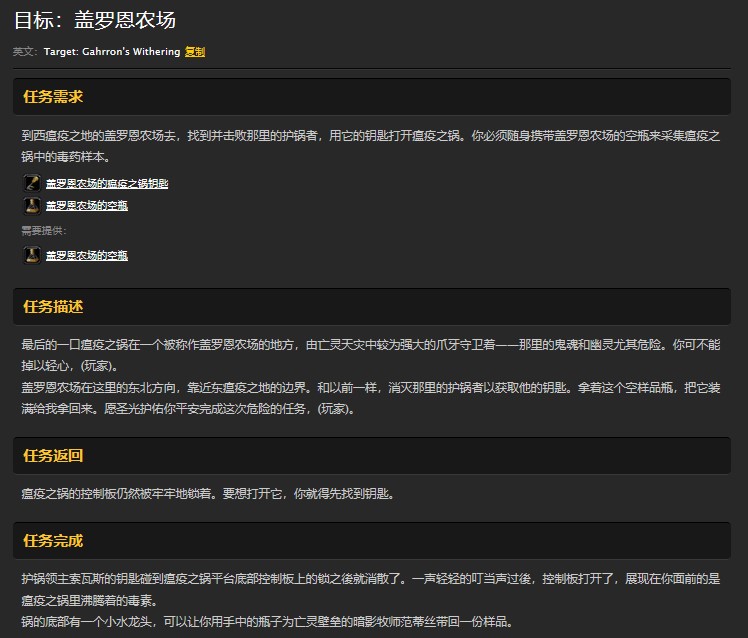
Task: Open the 盖罗恩农场的空瓶 link under 需要提供
Action: 86,255
